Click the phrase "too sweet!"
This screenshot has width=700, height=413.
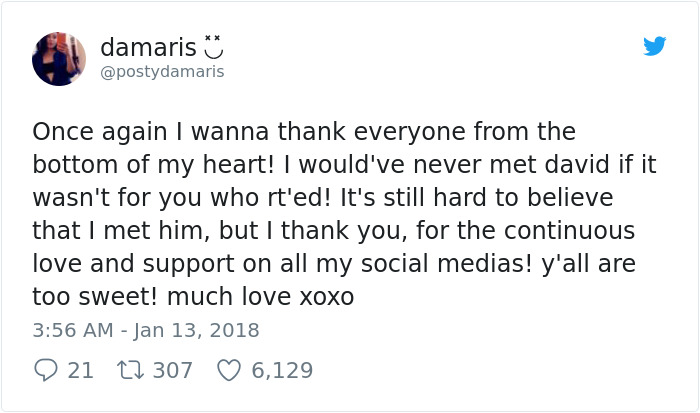click(x=89, y=296)
